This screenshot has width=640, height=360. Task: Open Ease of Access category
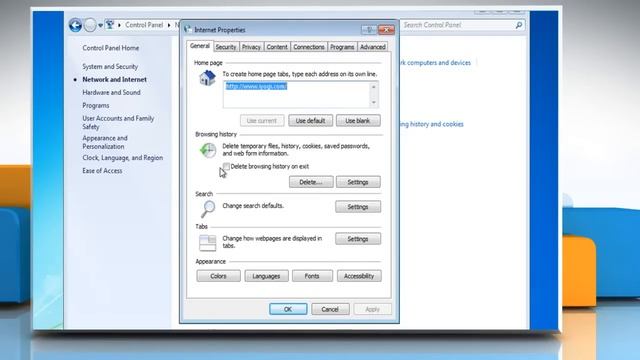click(102, 171)
